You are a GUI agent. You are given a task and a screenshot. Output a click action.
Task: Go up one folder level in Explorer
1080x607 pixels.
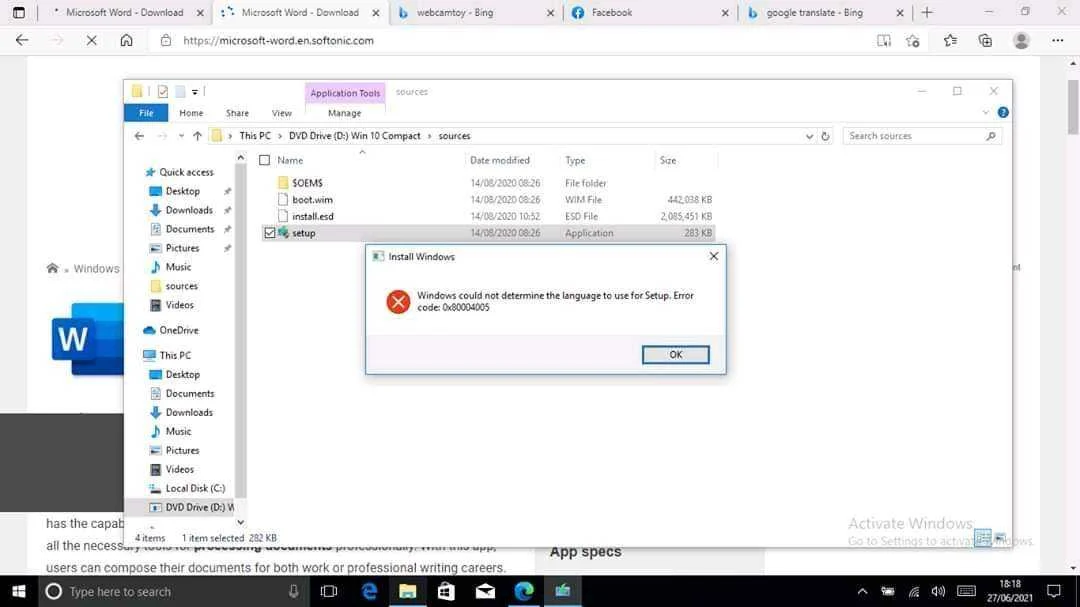[197, 136]
